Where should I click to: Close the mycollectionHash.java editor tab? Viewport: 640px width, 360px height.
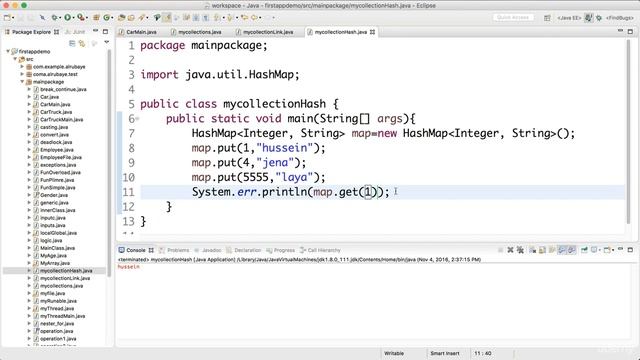pos(372,32)
